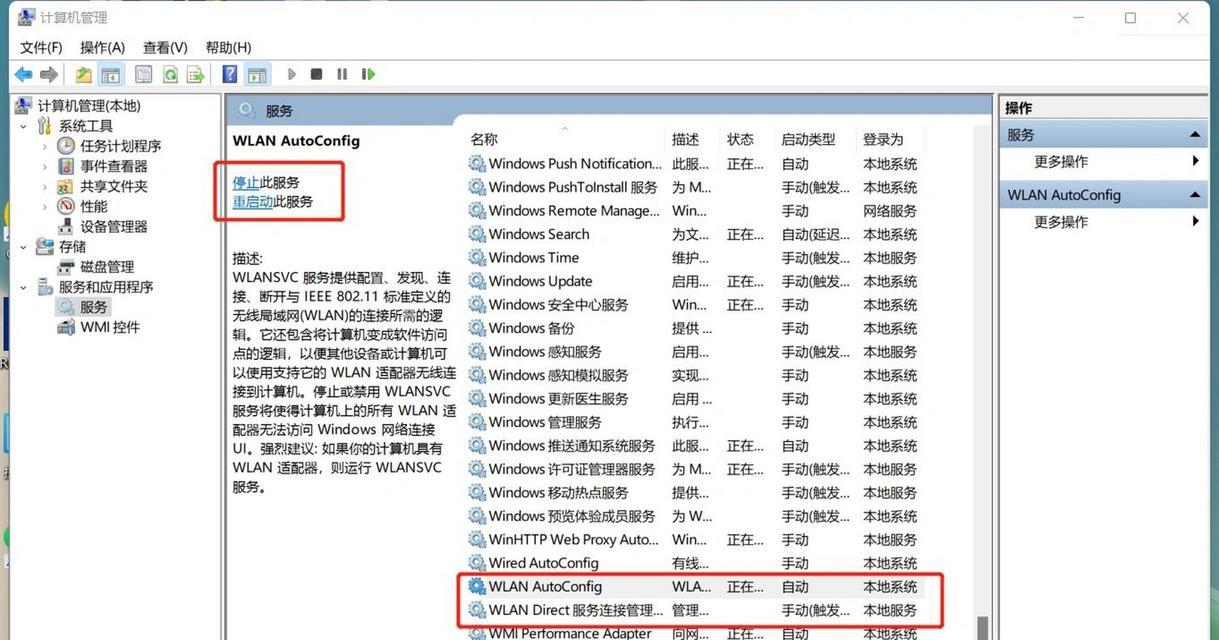This screenshot has height=640, width=1219.
Task: Click the 重启动 link to restart service
Action: (253, 201)
